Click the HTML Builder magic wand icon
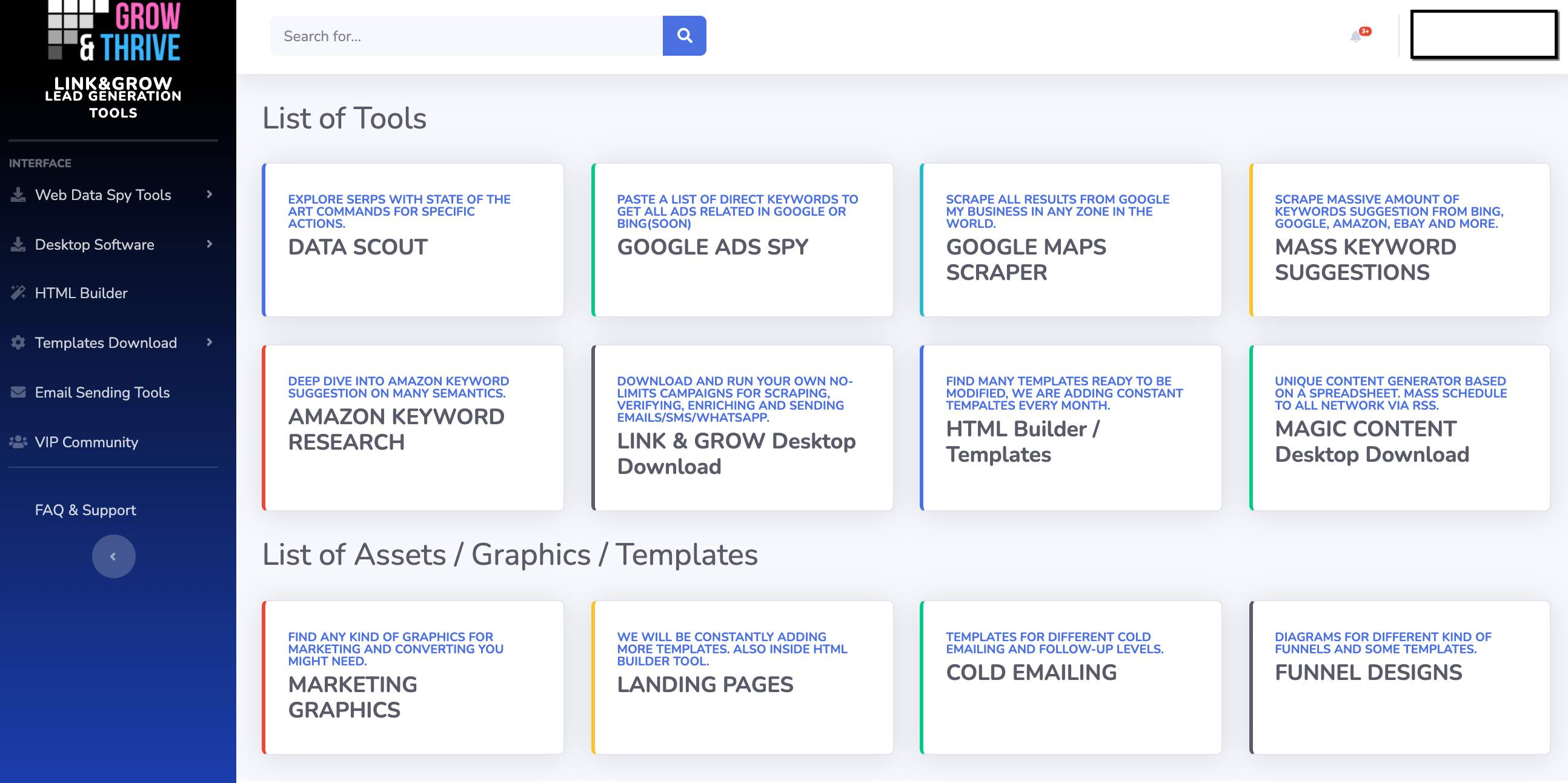 18,293
